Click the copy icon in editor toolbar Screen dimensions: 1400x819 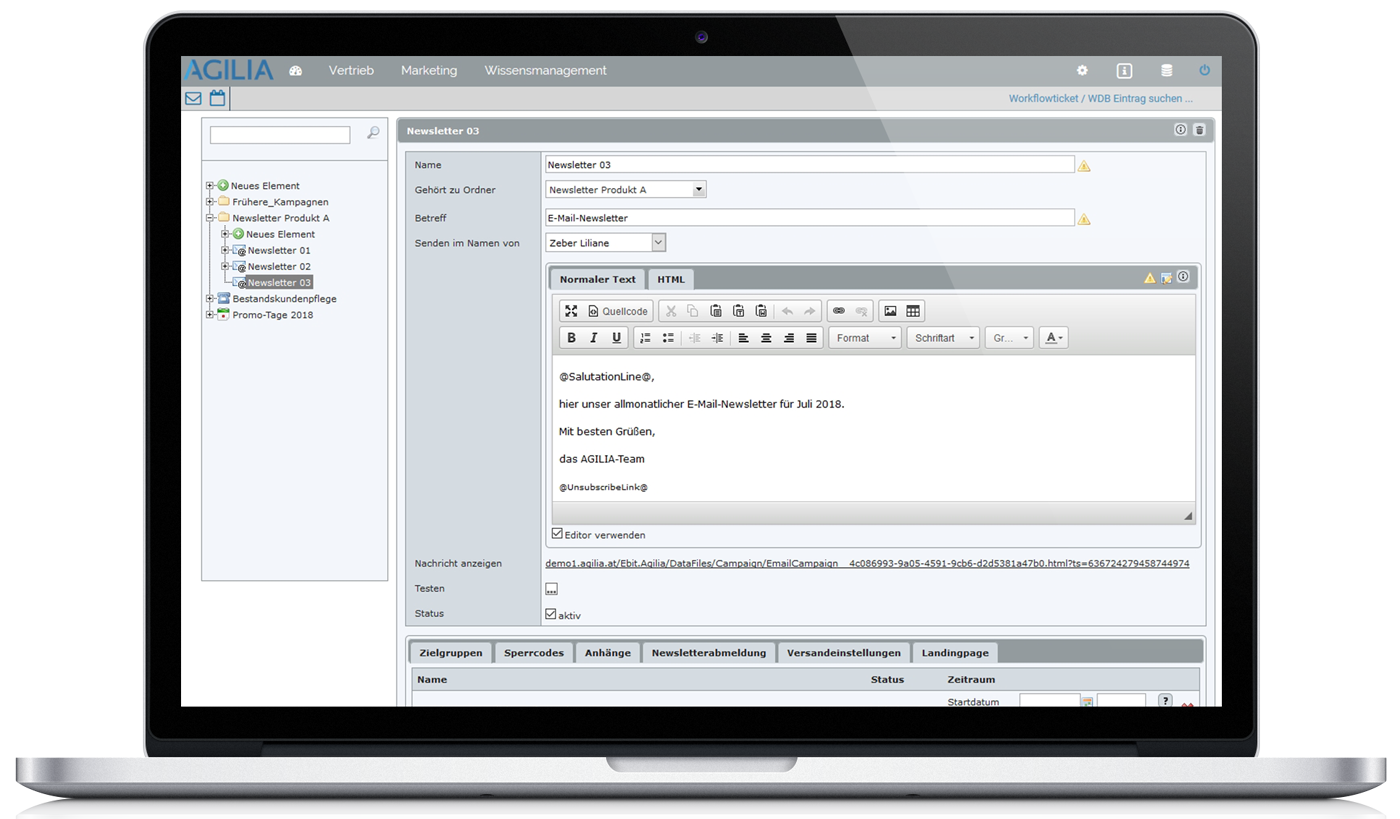(x=693, y=311)
